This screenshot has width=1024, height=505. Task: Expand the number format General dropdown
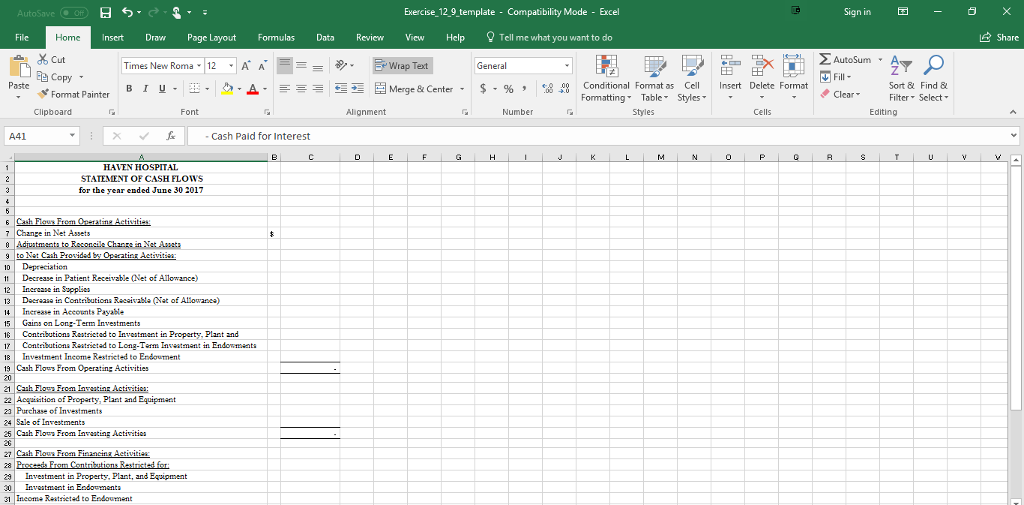(x=567, y=66)
